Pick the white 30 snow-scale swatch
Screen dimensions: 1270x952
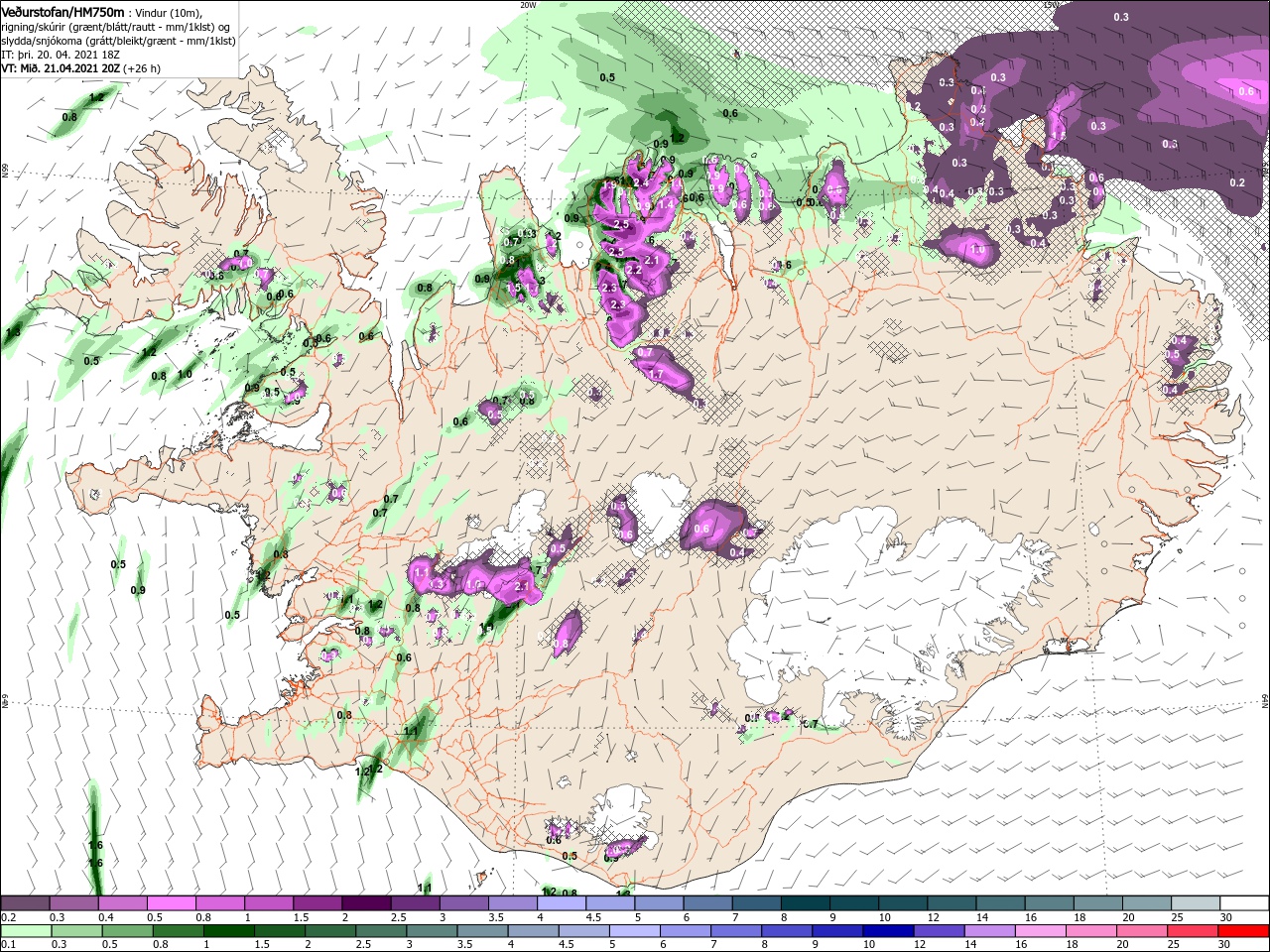point(1242,903)
